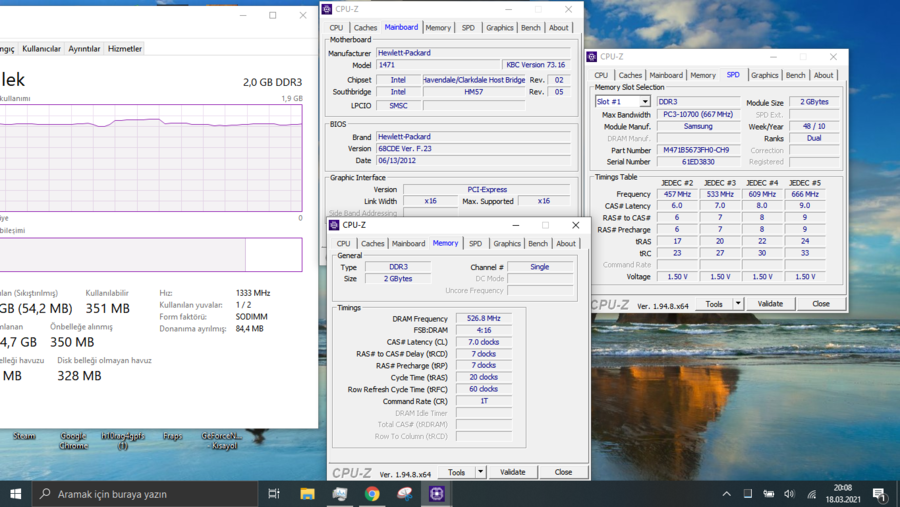
Task: Maximize the Task Manager window
Action: coord(273,16)
